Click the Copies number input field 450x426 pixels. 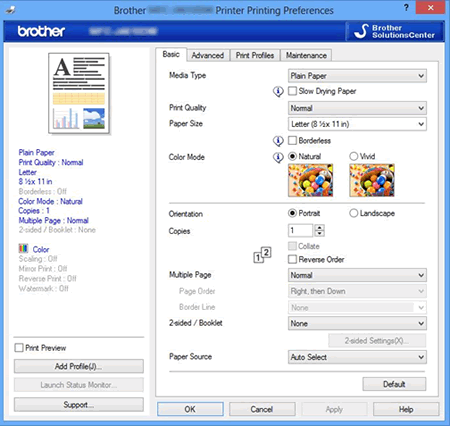pyautogui.click(x=300, y=230)
